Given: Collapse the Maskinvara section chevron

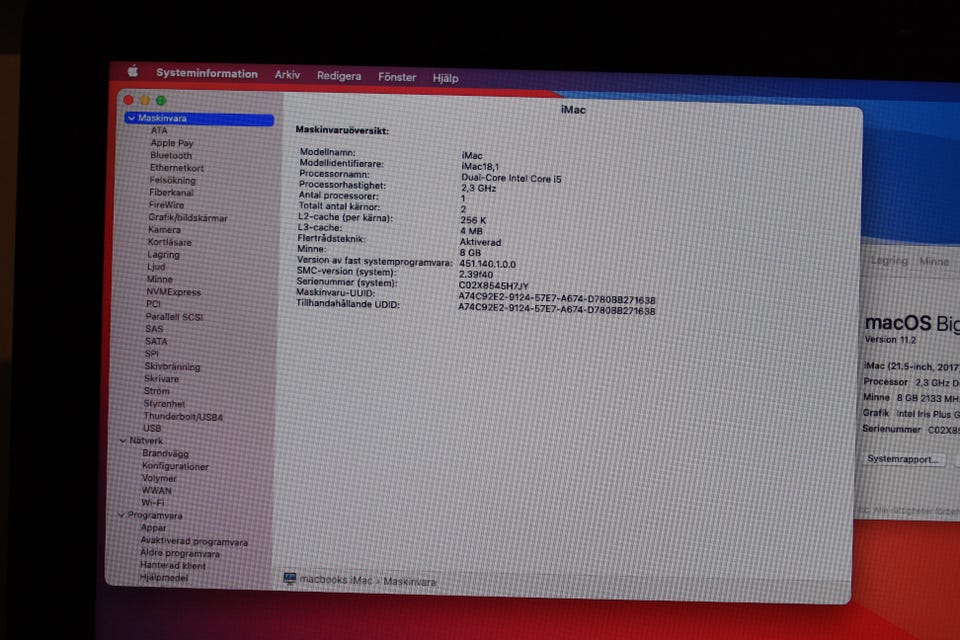Looking at the screenshot, I should (131, 118).
